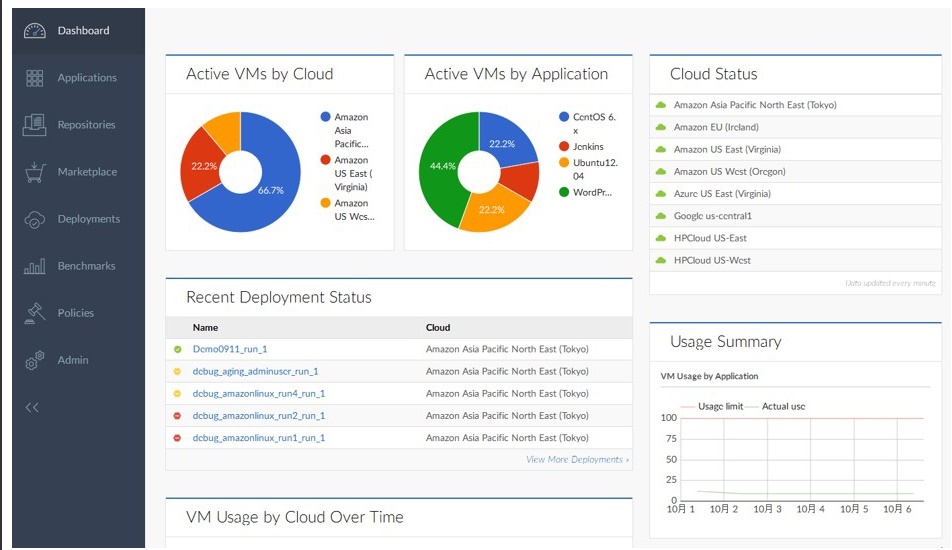This screenshot has height=550, width=952.
Task: Toggle the WordPress legend entry
Action: click(x=591, y=192)
